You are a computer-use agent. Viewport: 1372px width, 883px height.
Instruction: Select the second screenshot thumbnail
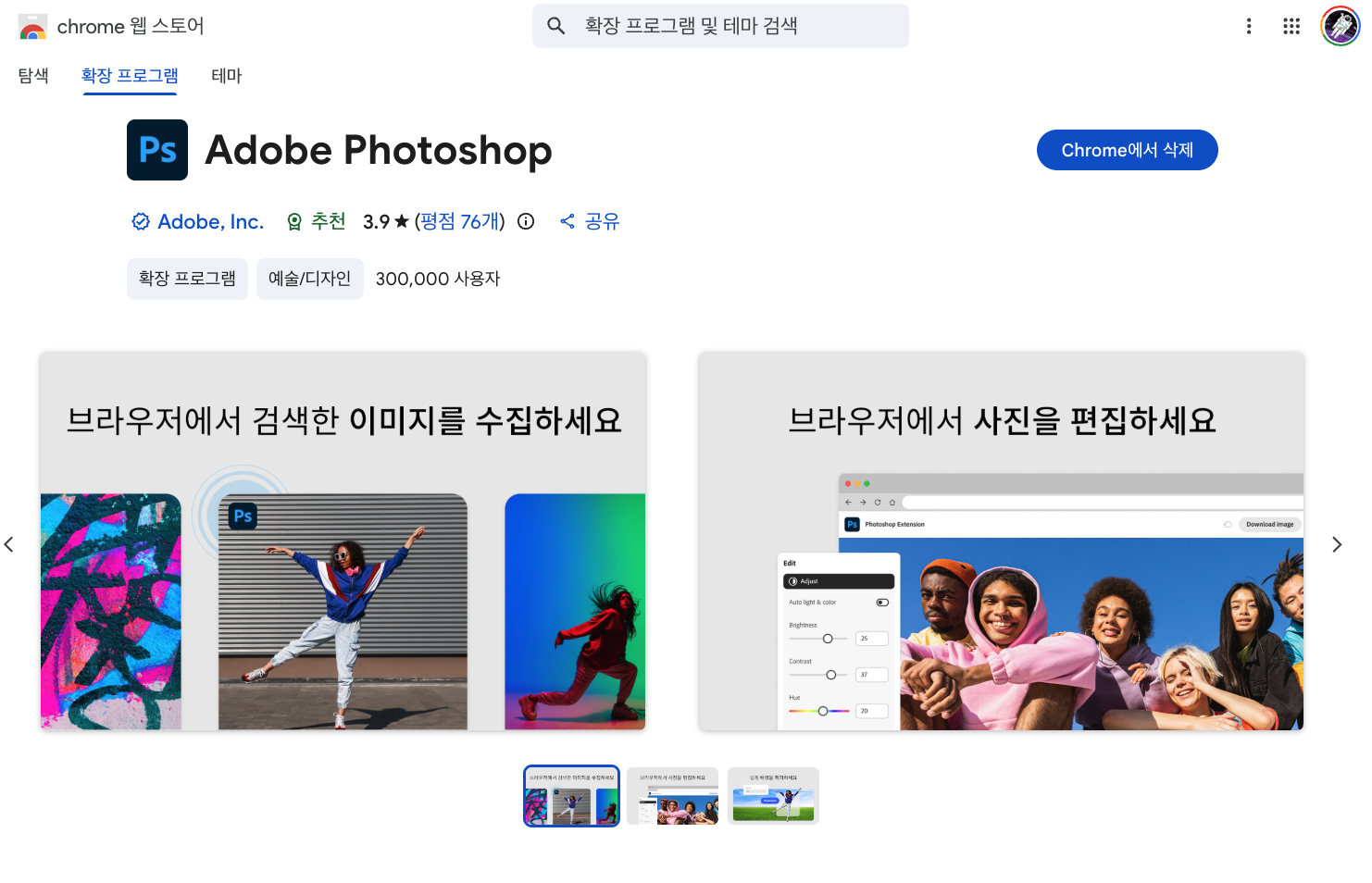(672, 796)
